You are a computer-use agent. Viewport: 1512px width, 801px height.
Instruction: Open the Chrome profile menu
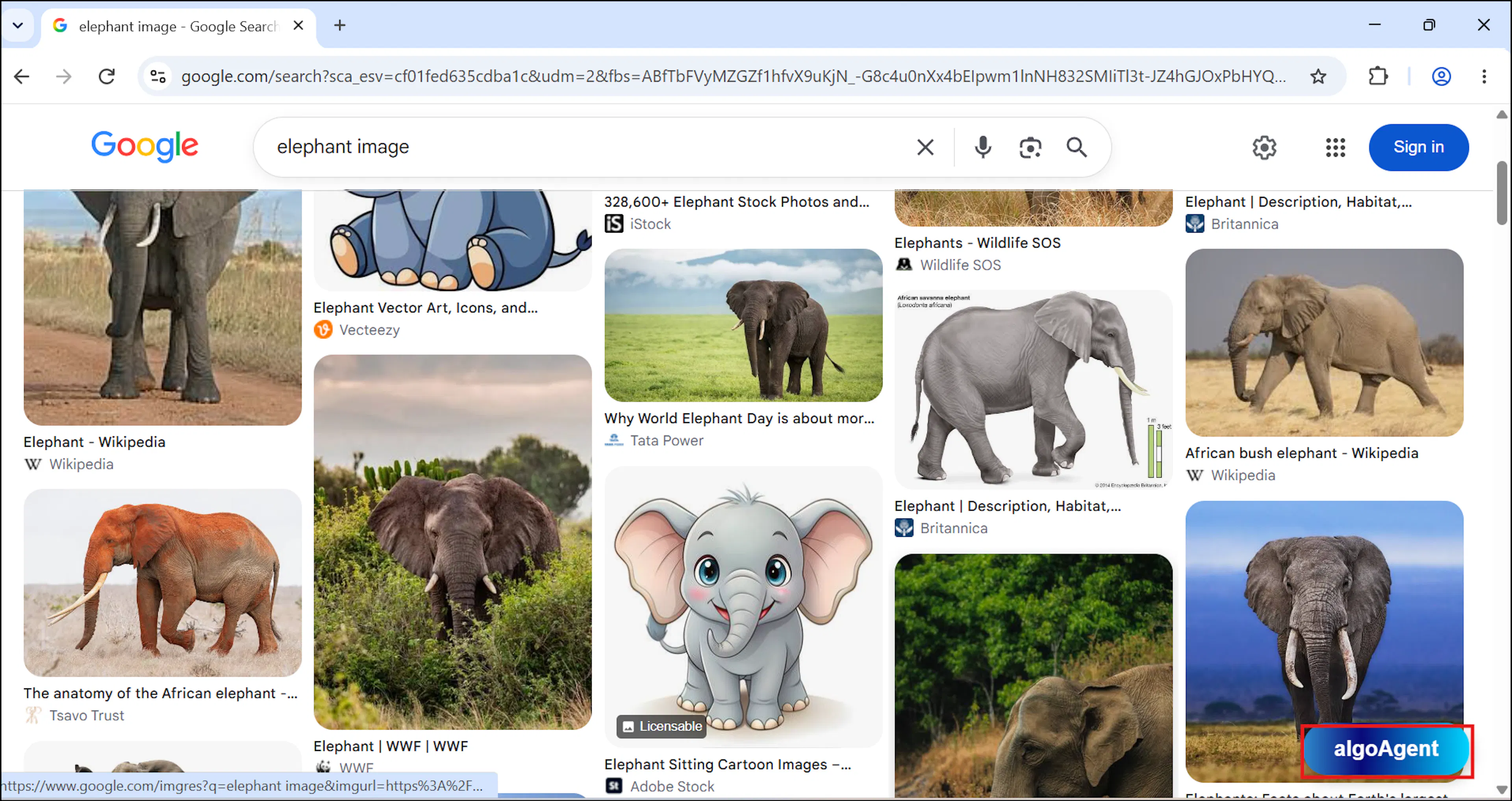coord(1442,76)
